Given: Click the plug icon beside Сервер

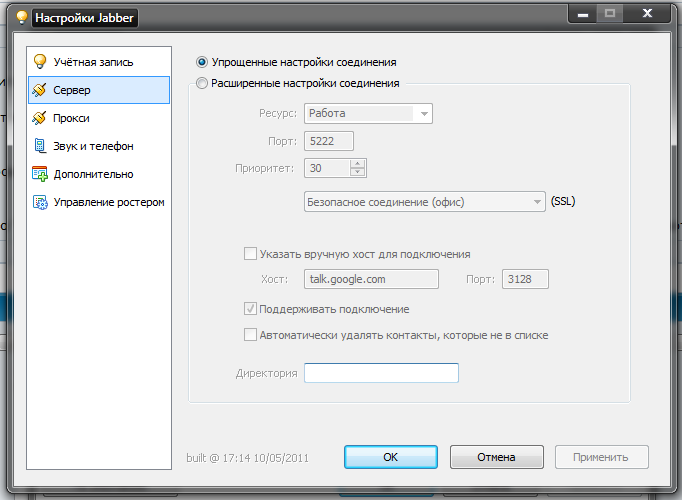Looking at the screenshot, I should pyautogui.click(x=40, y=90).
